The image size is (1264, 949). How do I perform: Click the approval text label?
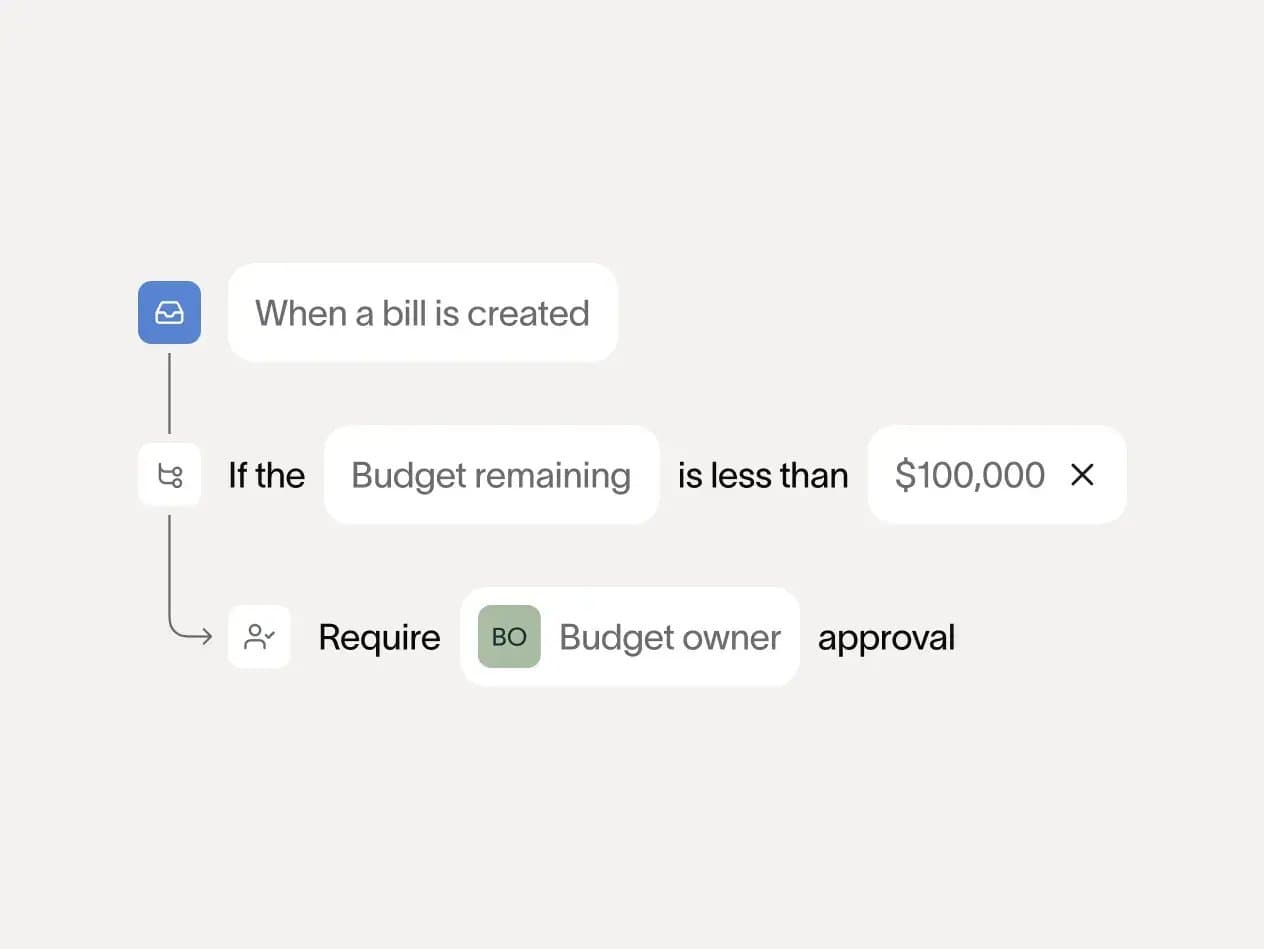[886, 636]
